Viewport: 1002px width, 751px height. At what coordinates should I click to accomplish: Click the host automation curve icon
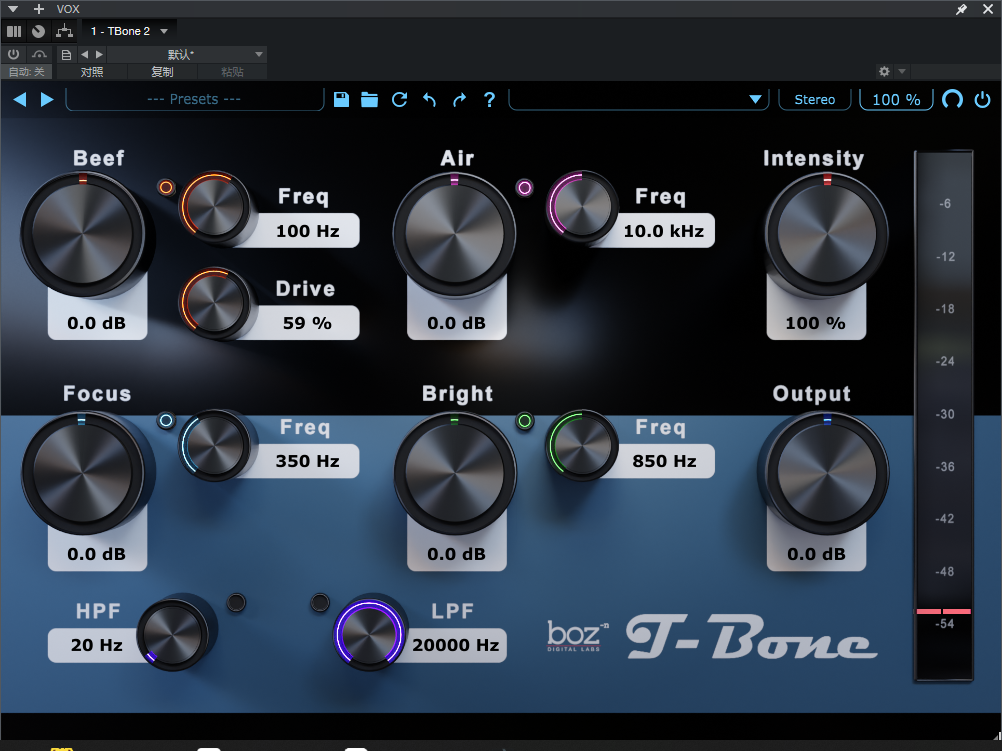39,54
